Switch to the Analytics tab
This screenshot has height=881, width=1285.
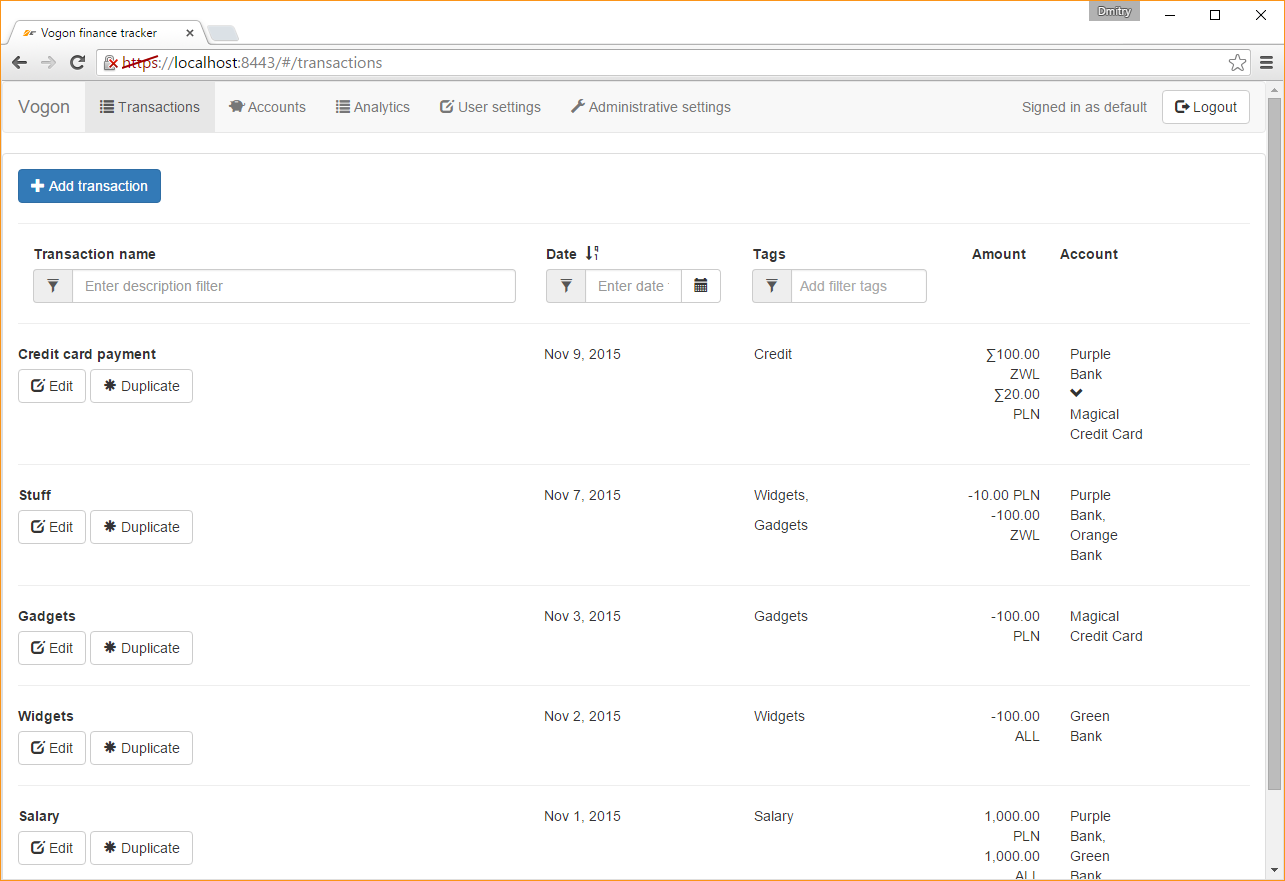[x=373, y=107]
